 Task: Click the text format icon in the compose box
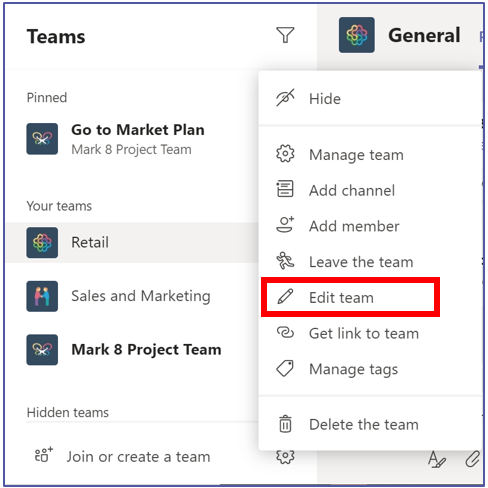click(x=436, y=459)
